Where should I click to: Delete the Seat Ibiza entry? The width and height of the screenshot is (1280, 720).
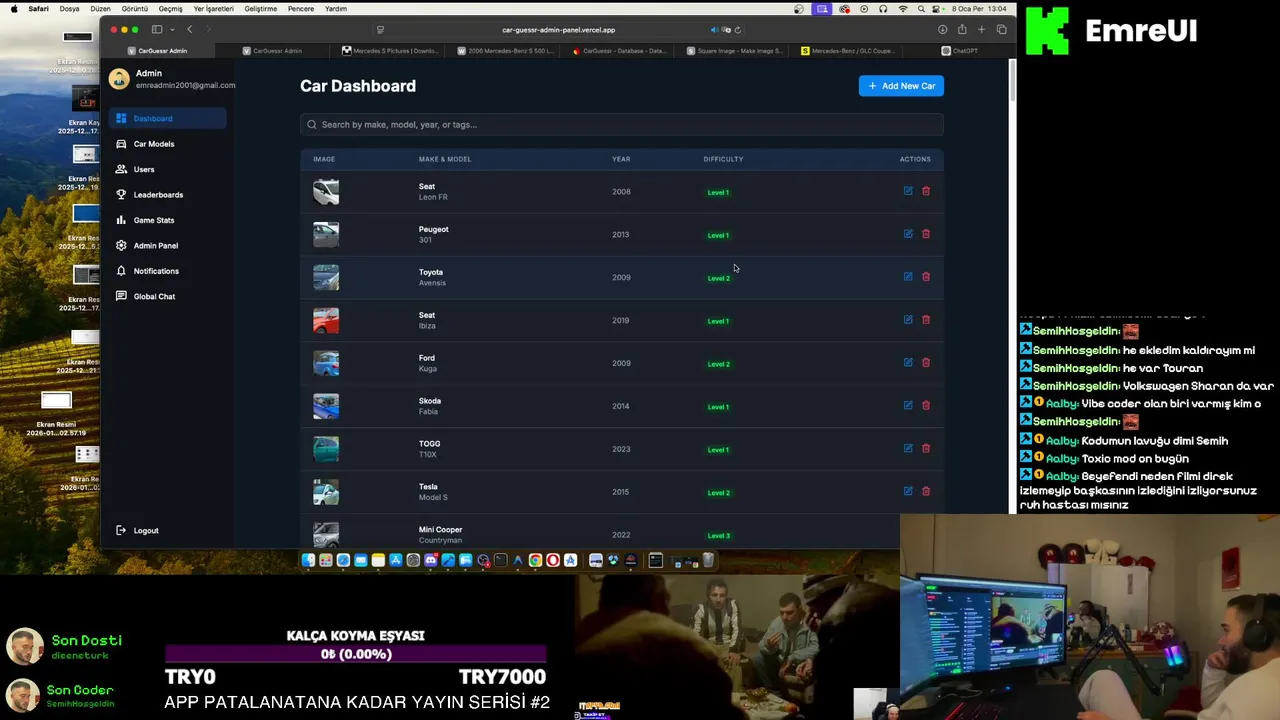[x=926, y=320]
